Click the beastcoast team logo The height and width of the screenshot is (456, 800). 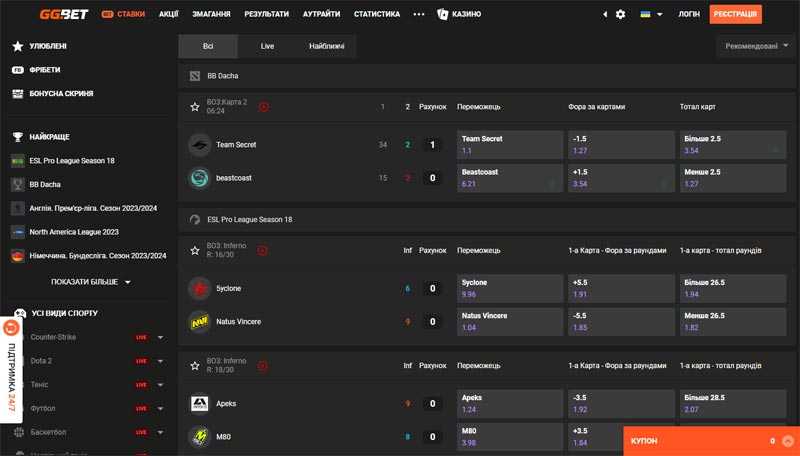click(199, 178)
